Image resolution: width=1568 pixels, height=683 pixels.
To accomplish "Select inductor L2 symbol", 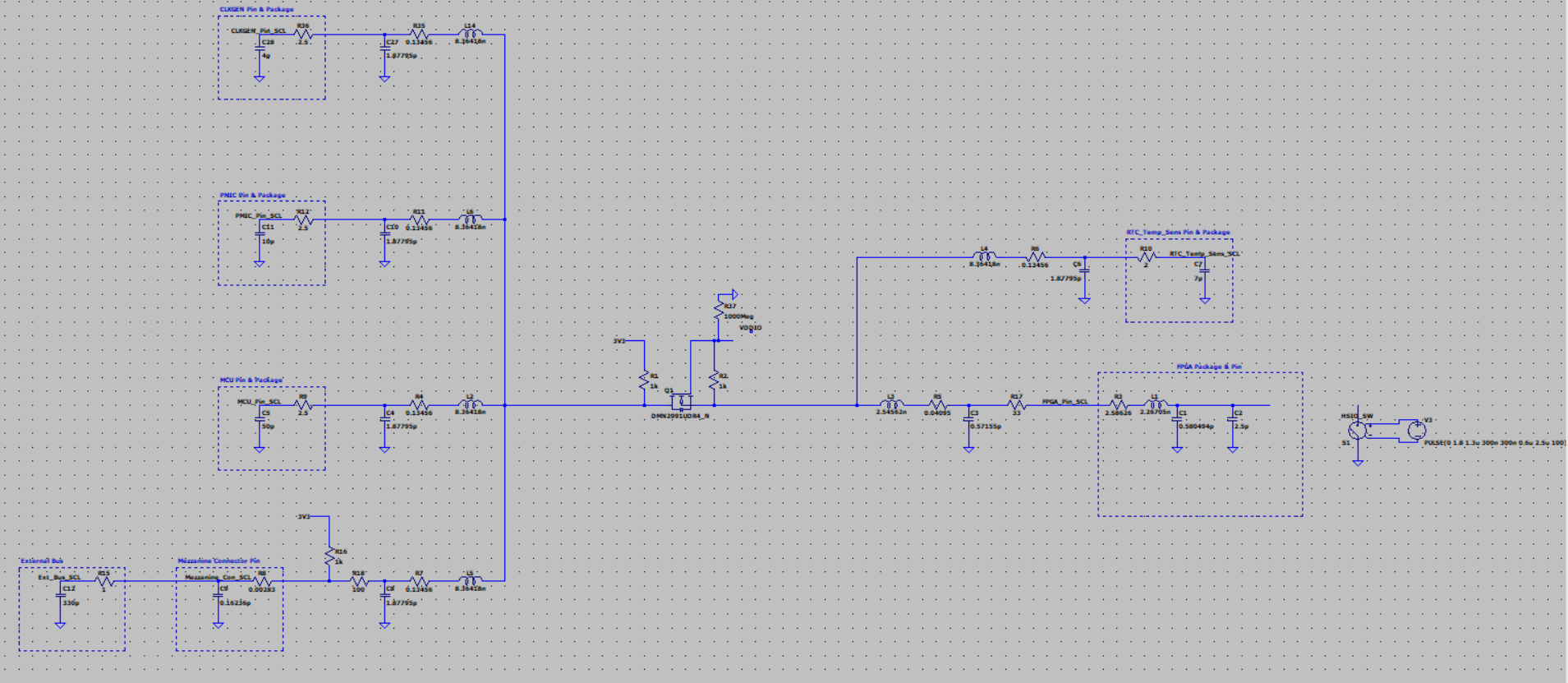I will tap(470, 404).
